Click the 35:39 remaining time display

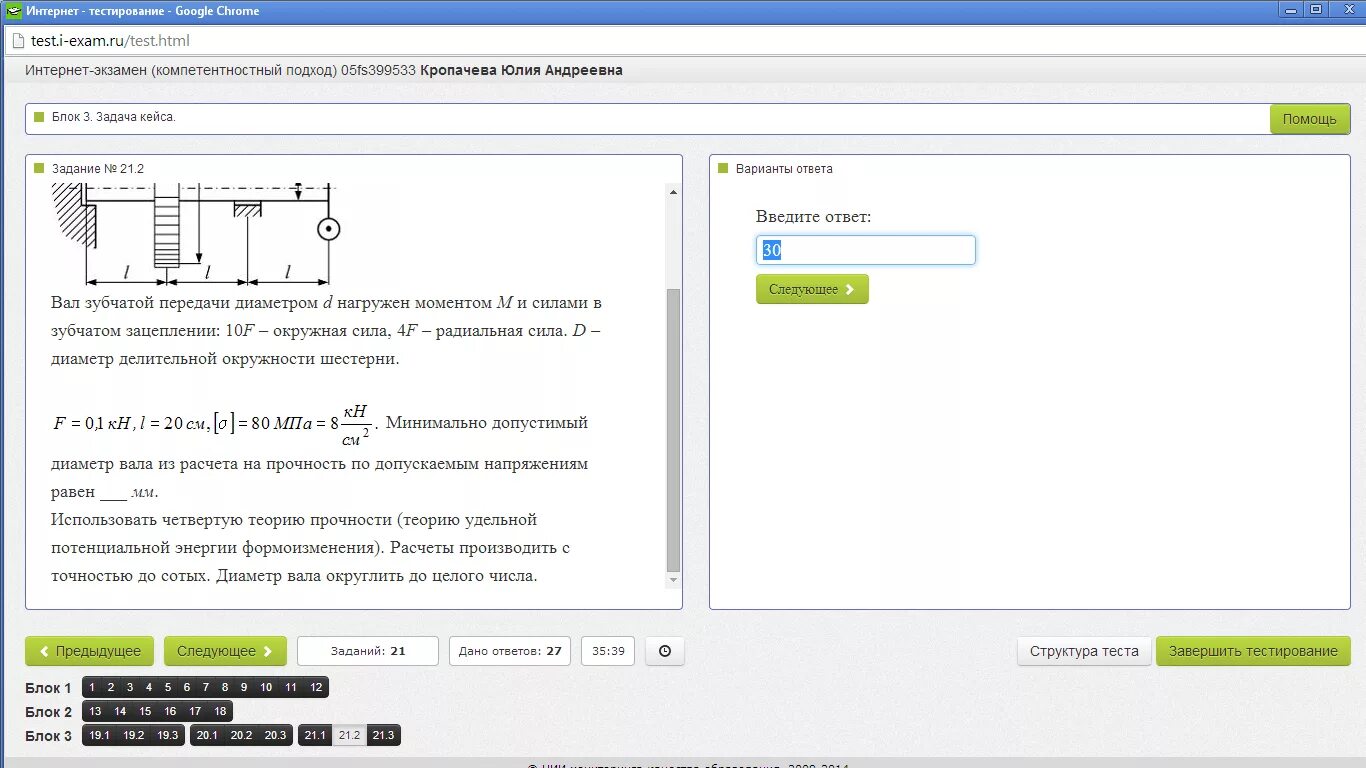(608, 651)
